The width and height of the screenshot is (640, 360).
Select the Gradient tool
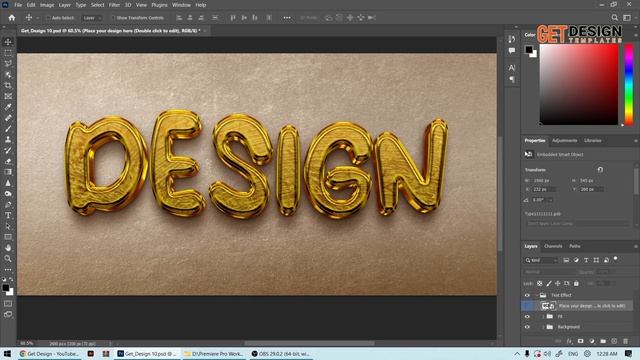coord(8,172)
